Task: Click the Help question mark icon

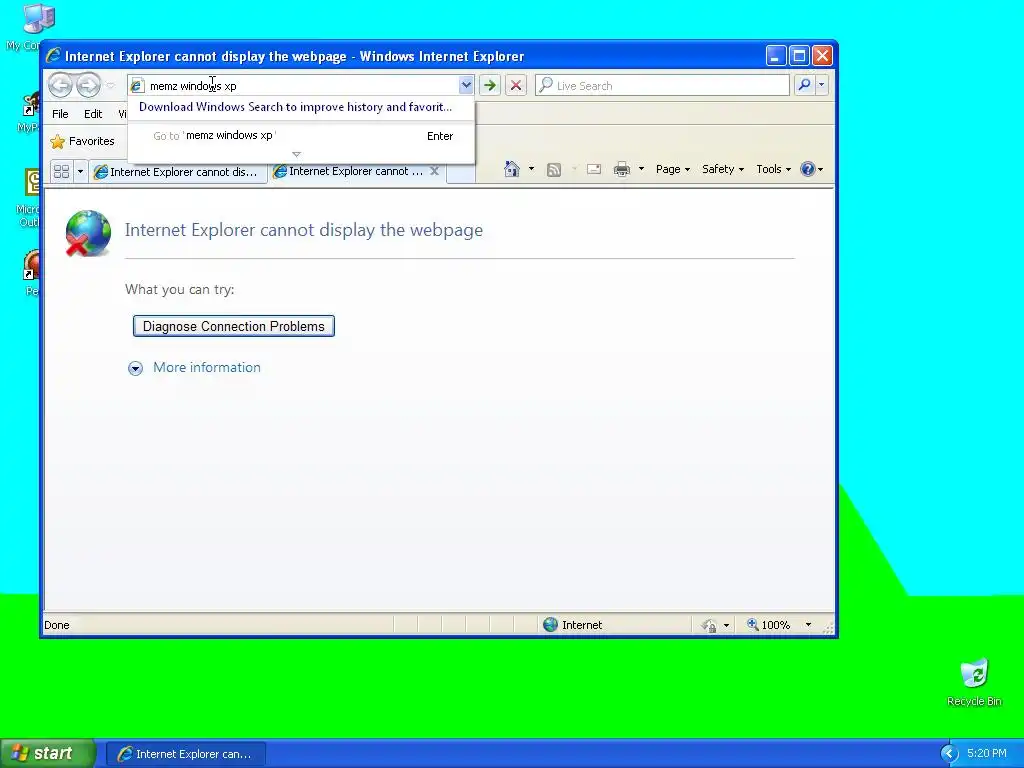Action: pyautogui.click(x=808, y=169)
